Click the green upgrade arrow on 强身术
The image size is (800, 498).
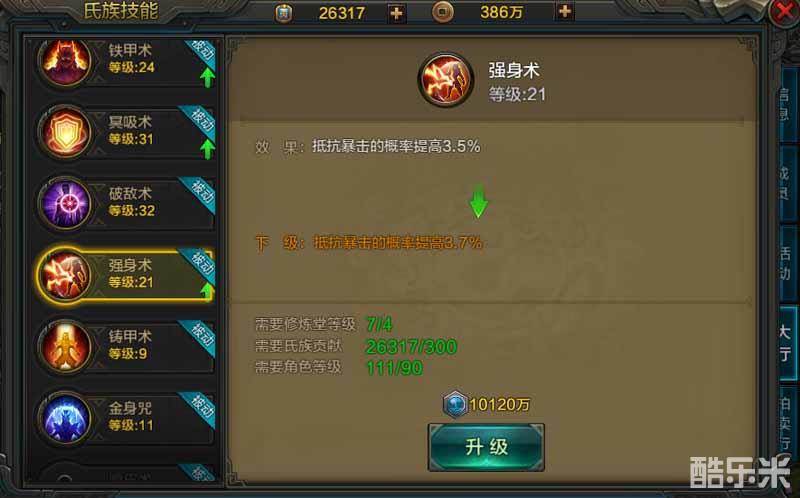[207, 292]
